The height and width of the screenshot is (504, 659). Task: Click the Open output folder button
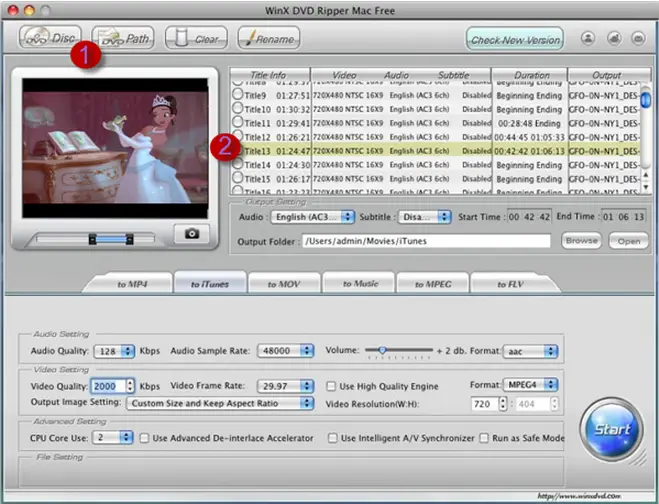tap(628, 241)
